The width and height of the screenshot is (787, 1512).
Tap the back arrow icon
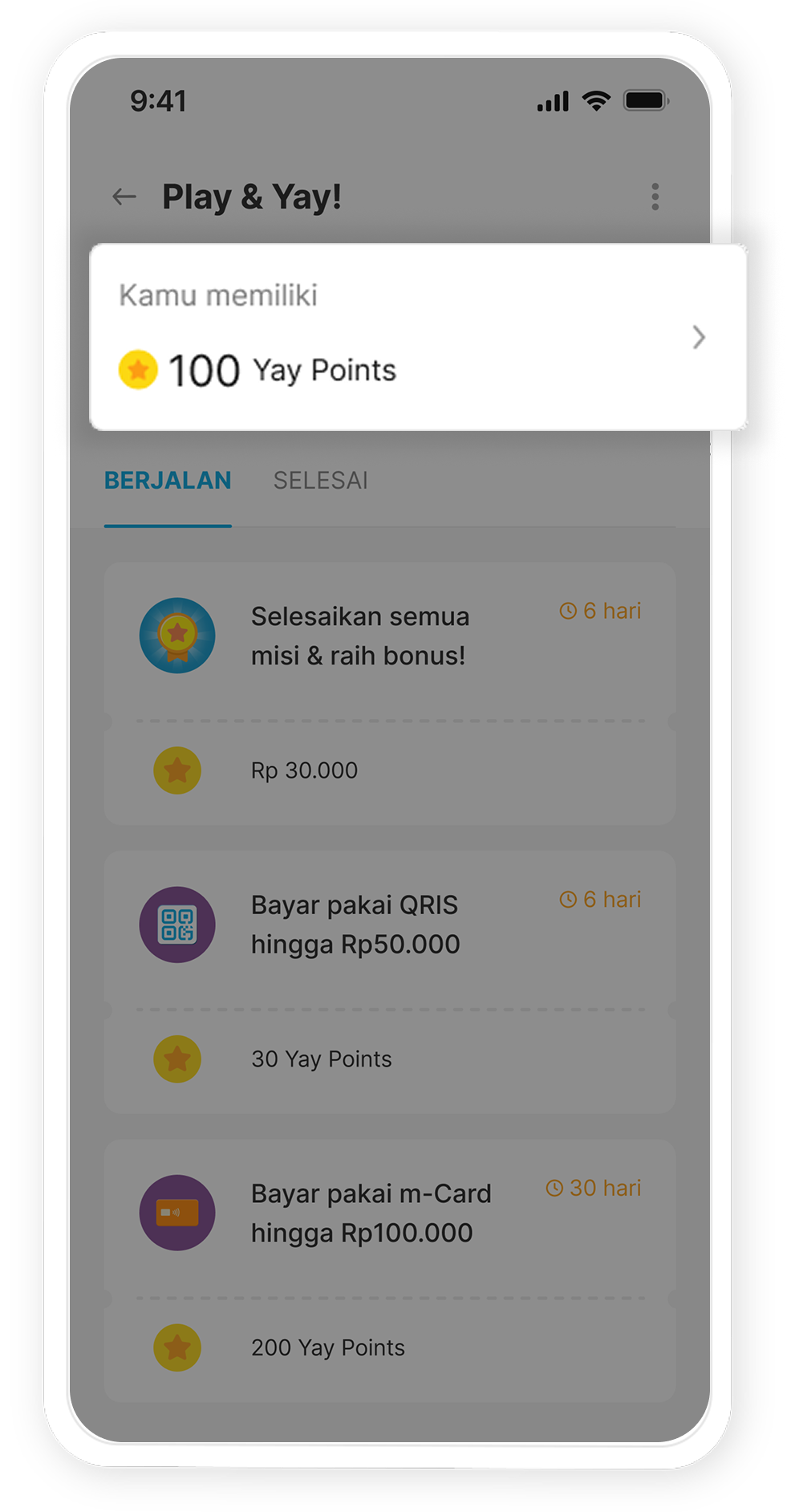[x=124, y=197]
